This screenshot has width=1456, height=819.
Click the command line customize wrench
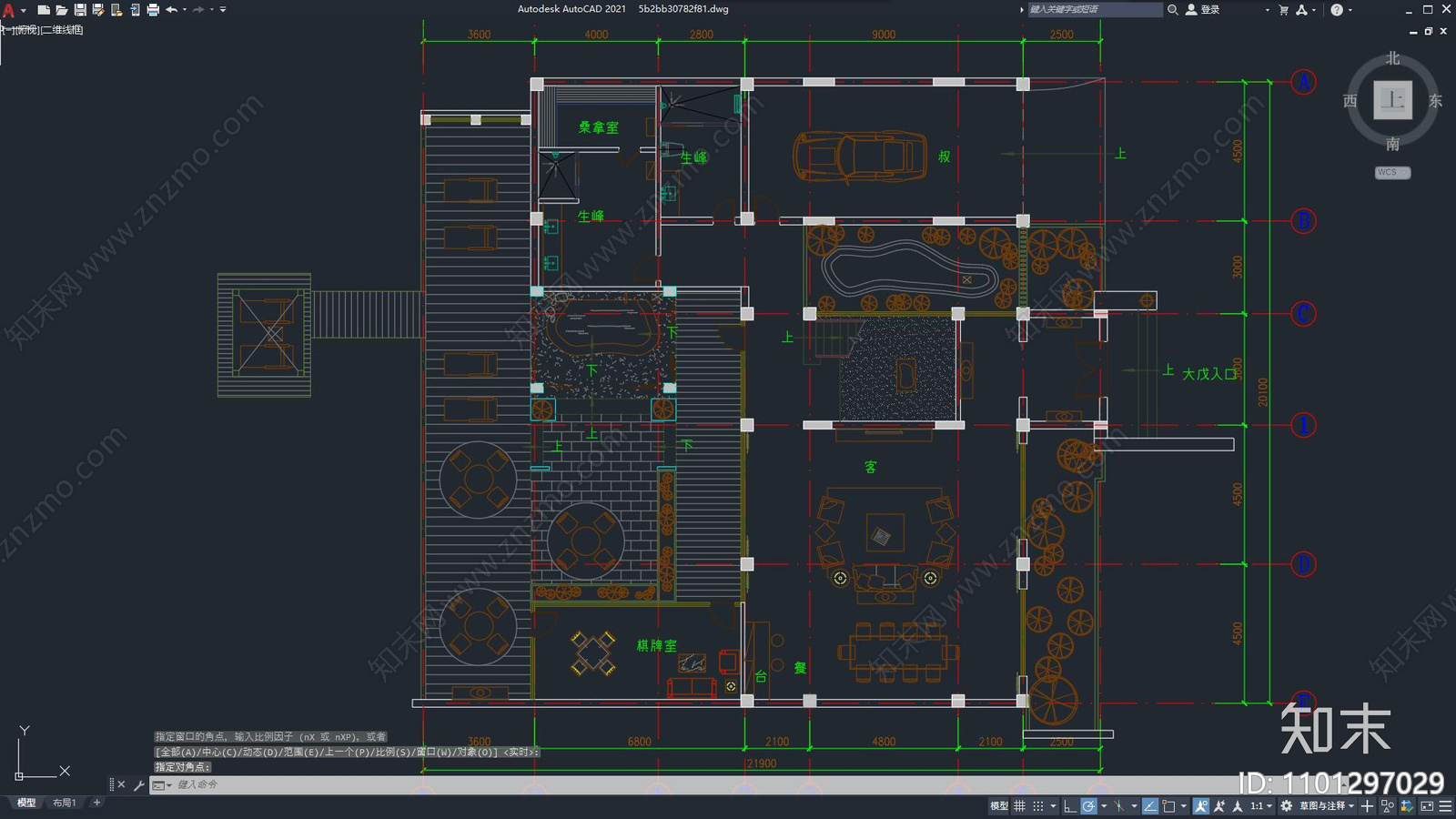(x=139, y=784)
